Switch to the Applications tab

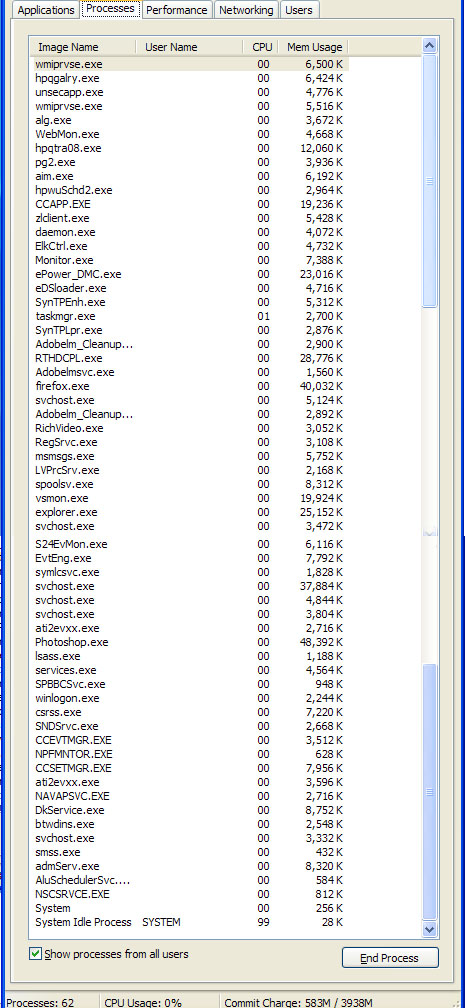[x=46, y=10]
